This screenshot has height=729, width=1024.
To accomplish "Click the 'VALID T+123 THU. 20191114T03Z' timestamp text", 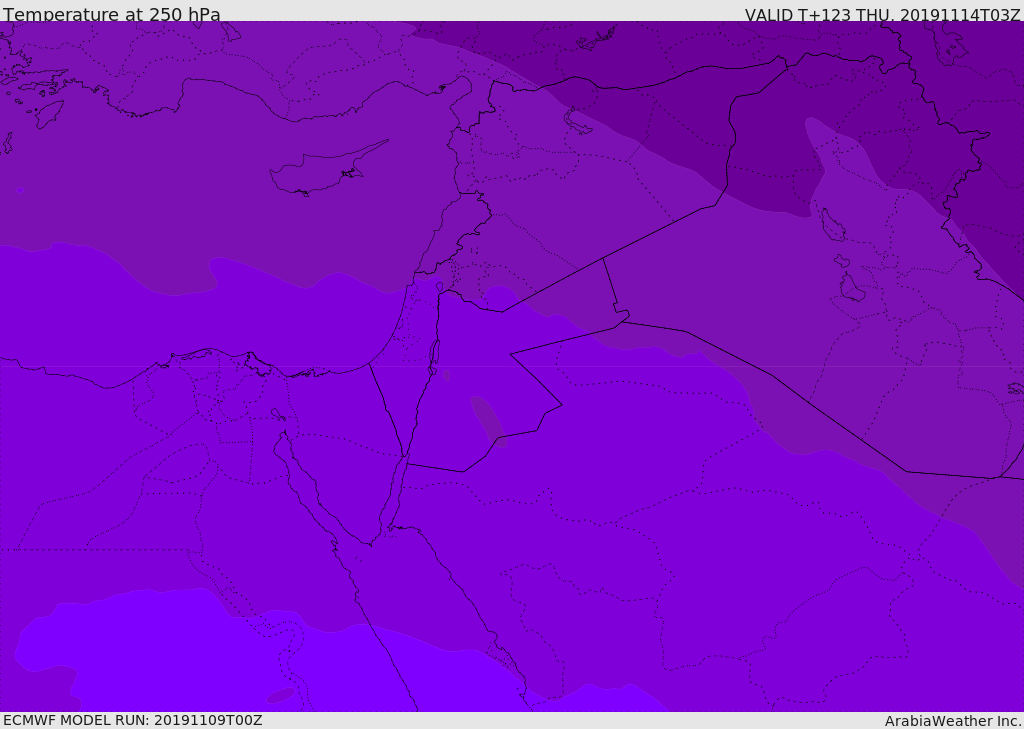I will pos(882,15).
